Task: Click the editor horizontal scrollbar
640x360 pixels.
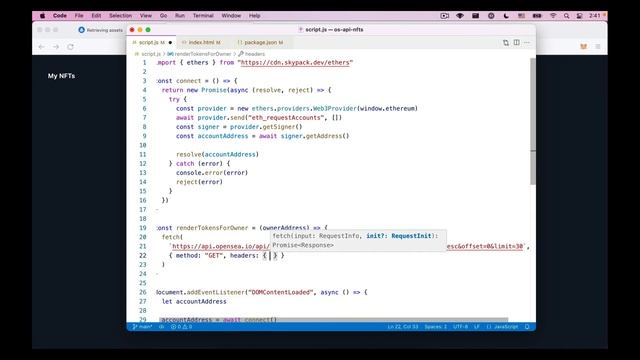Action: (x=333, y=320)
